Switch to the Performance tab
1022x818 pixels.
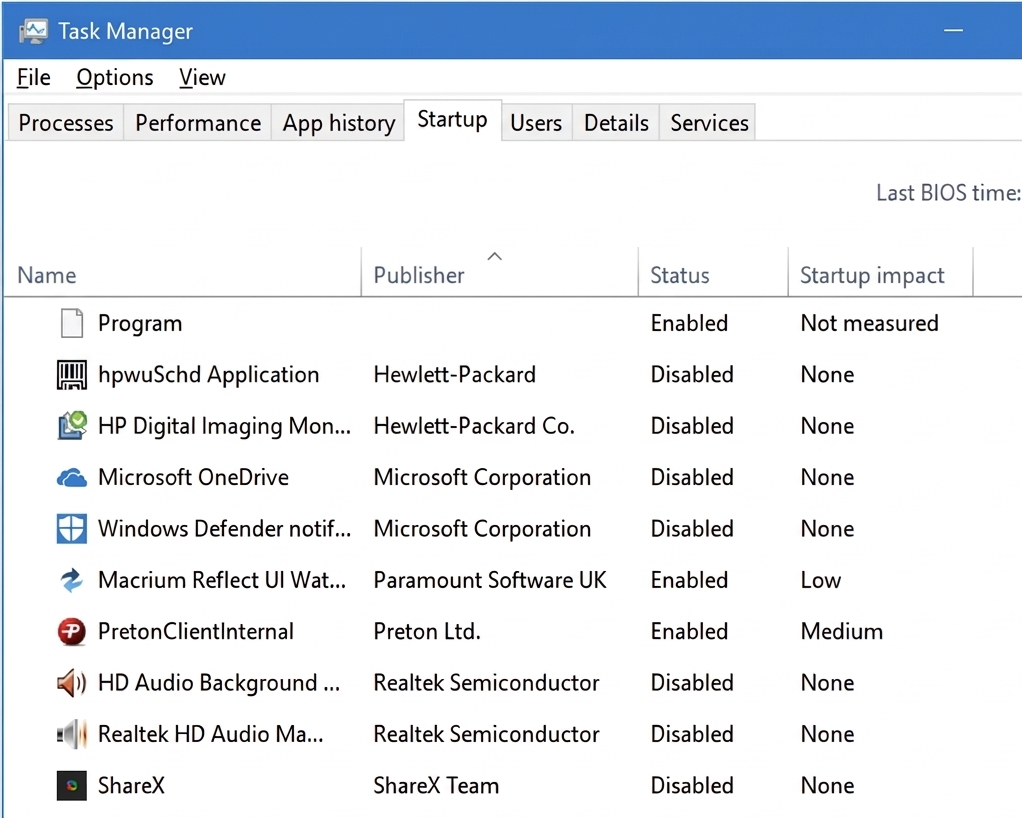point(197,123)
